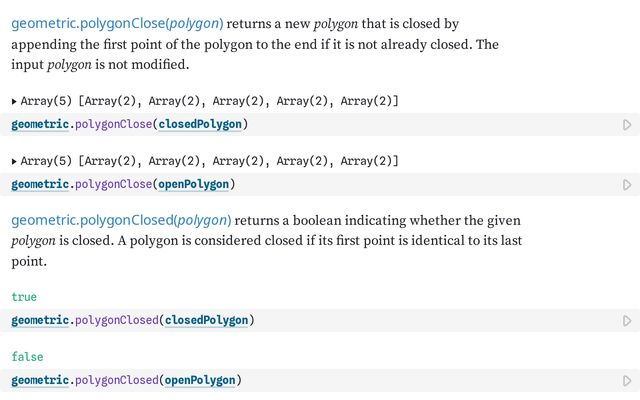Select the false output value
This screenshot has width=640, height=400.
point(27,357)
